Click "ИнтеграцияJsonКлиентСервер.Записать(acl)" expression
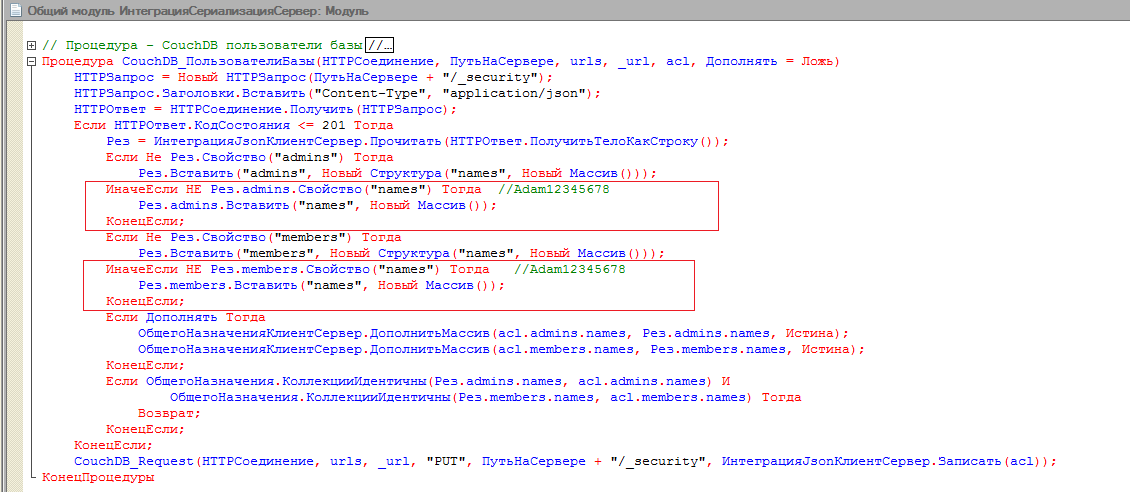 click(884, 461)
